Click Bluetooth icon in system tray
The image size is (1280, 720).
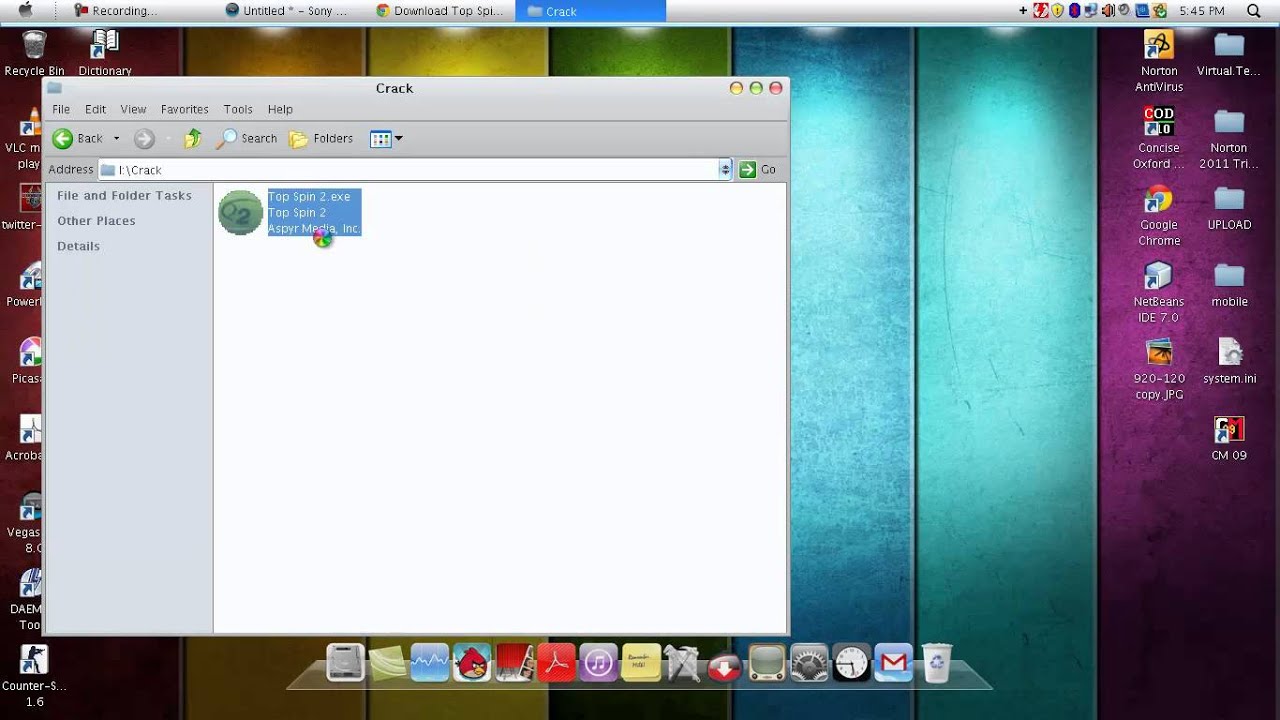point(1075,11)
